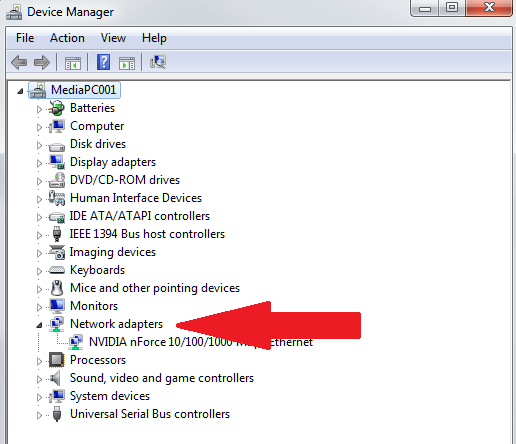Image resolution: width=516 pixels, height=444 pixels.
Task: Expand the Imaging devices node arrow
Action: (x=39, y=253)
